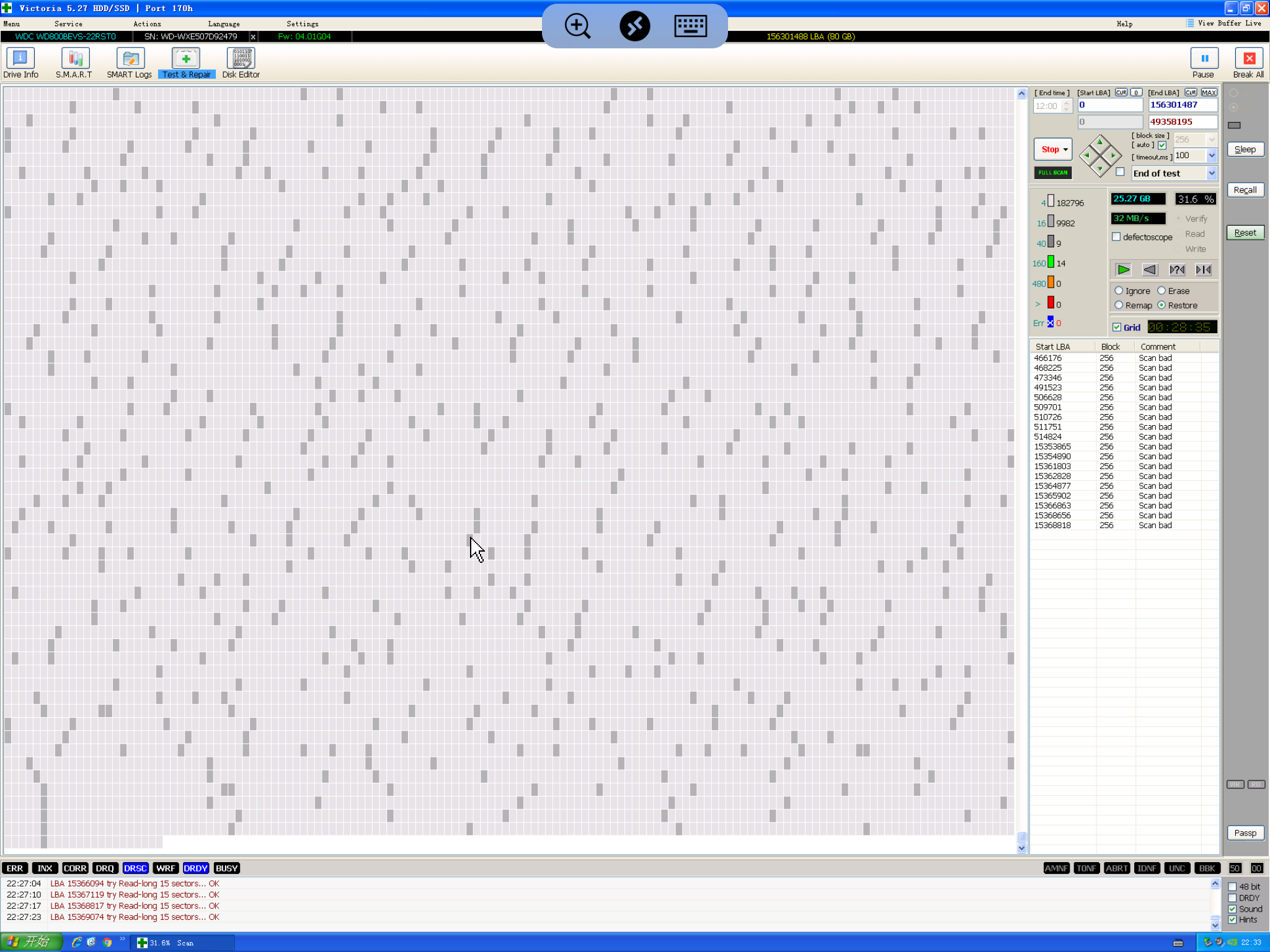The image size is (1270, 952).
Task: Toggle the Grid checkbox
Action: tap(1117, 327)
